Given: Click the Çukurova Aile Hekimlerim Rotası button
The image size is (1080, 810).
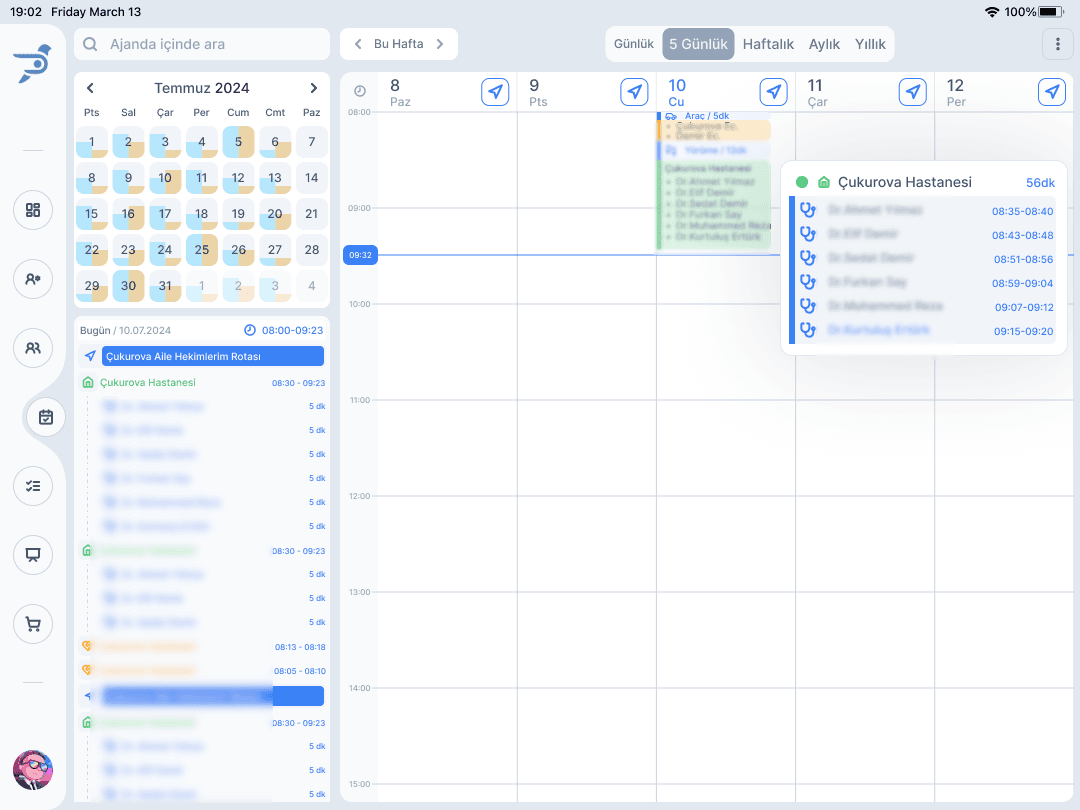Looking at the screenshot, I should [x=212, y=356].
